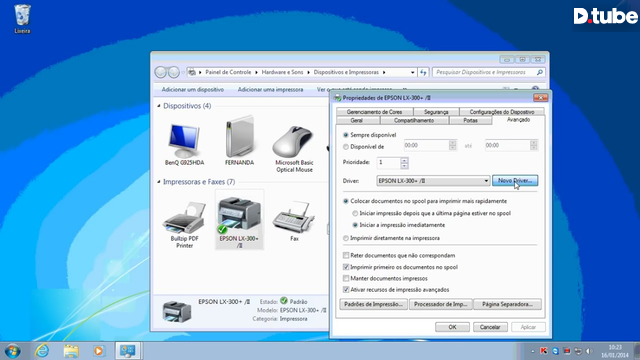Check Reter documentos que não correspondam
Screen dimensions: 640x360
pyautogui.click(x=346, y=256)
